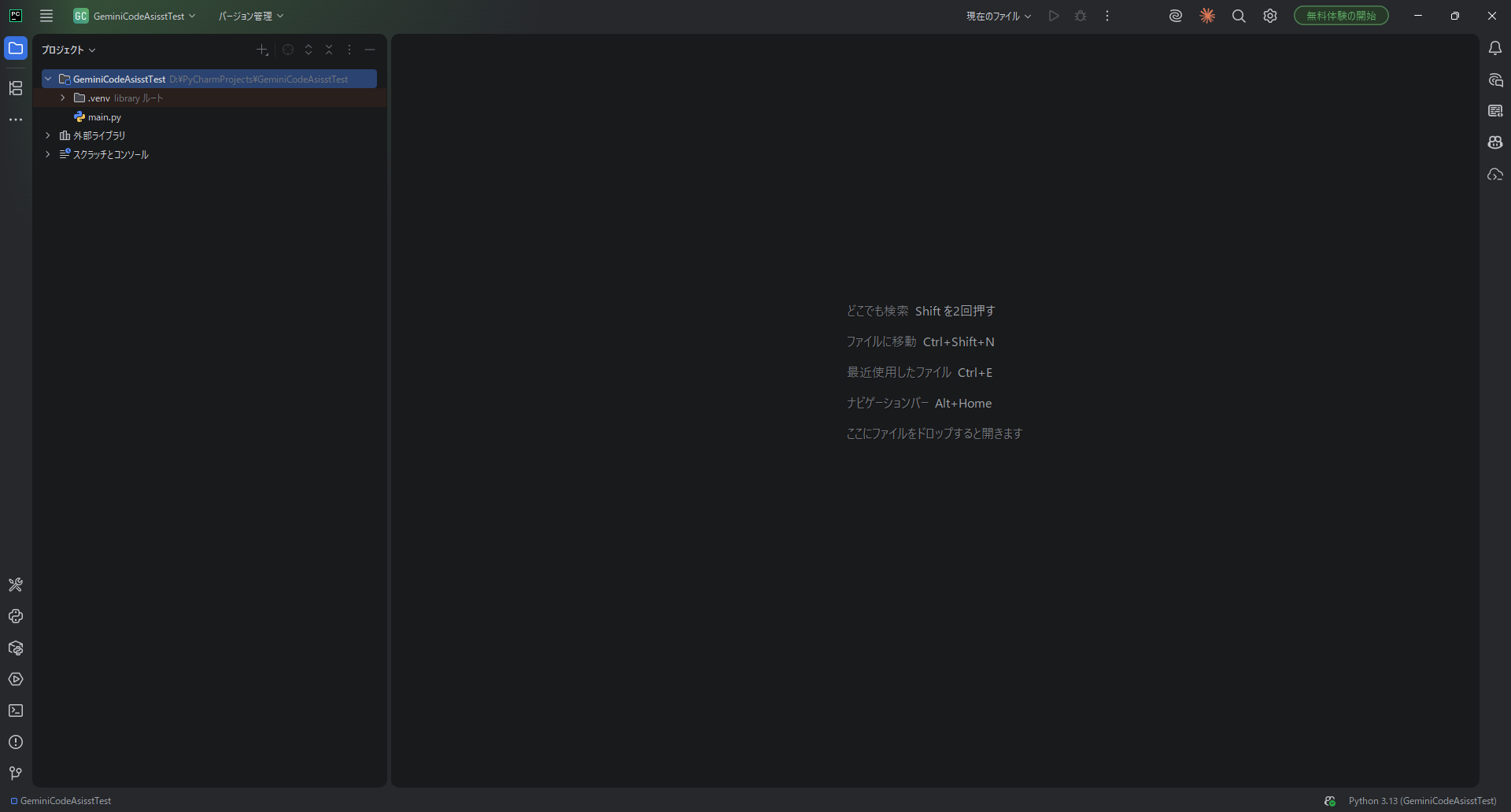The height and width of the screenshot is (812, 1511).
Task: Expand the 外部ライブラリ node
Action: tap(48, 135)
